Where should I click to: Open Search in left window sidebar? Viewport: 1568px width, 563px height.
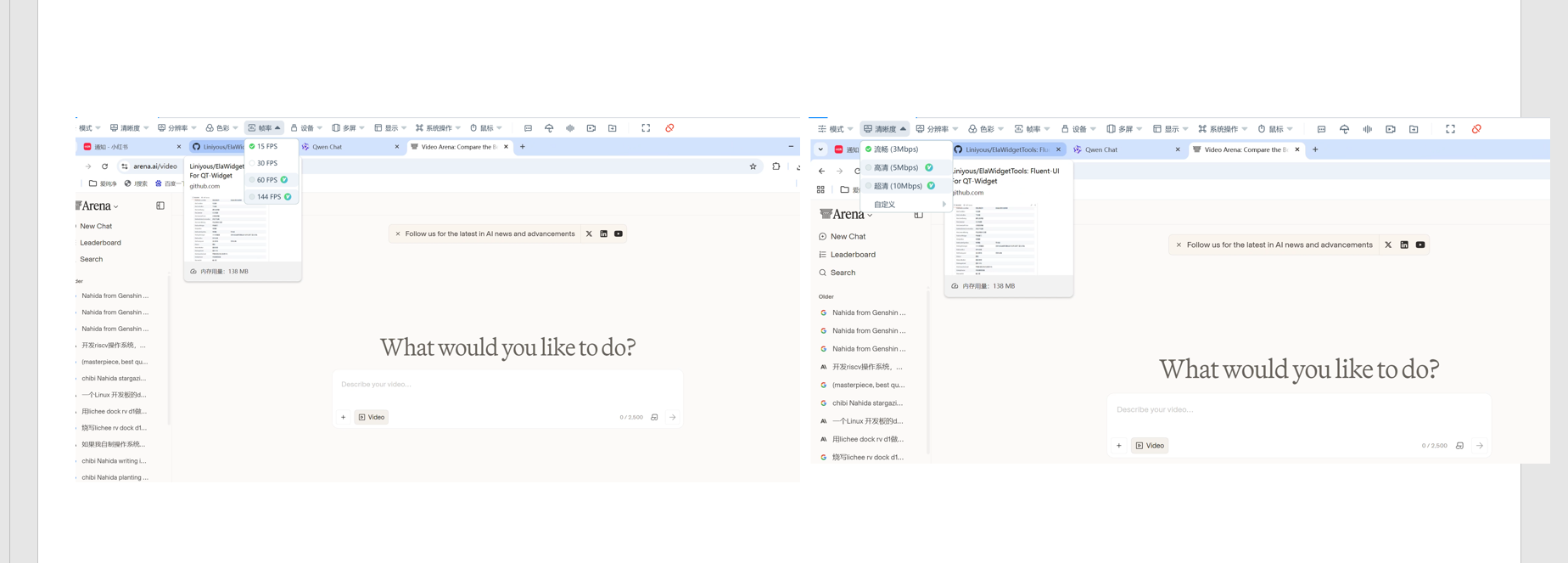[x=91, y=259]
